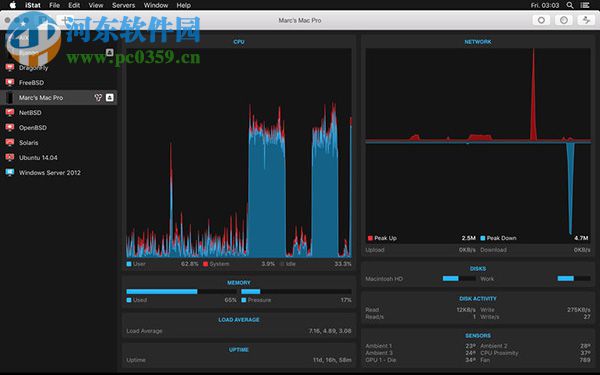
Task: Click the CPU Proximity sensor label
Action: tap(499, 353)
